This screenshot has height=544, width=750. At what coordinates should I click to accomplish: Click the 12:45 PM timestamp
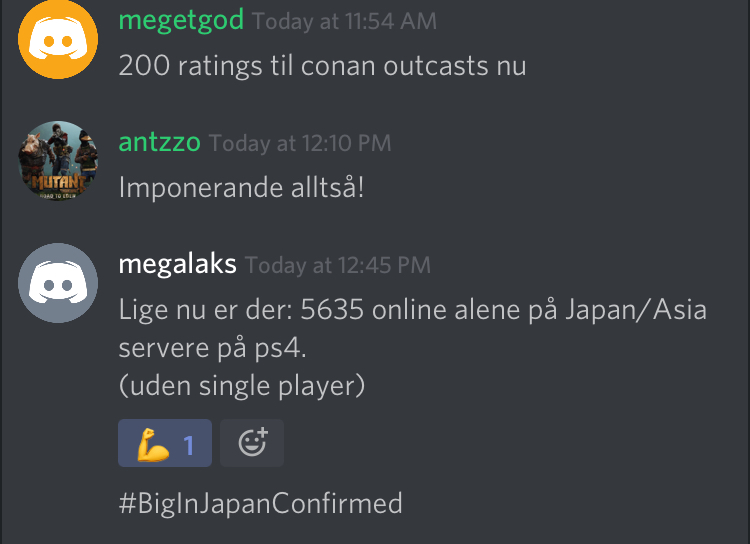pyautogui.click(x=338, y=266)
